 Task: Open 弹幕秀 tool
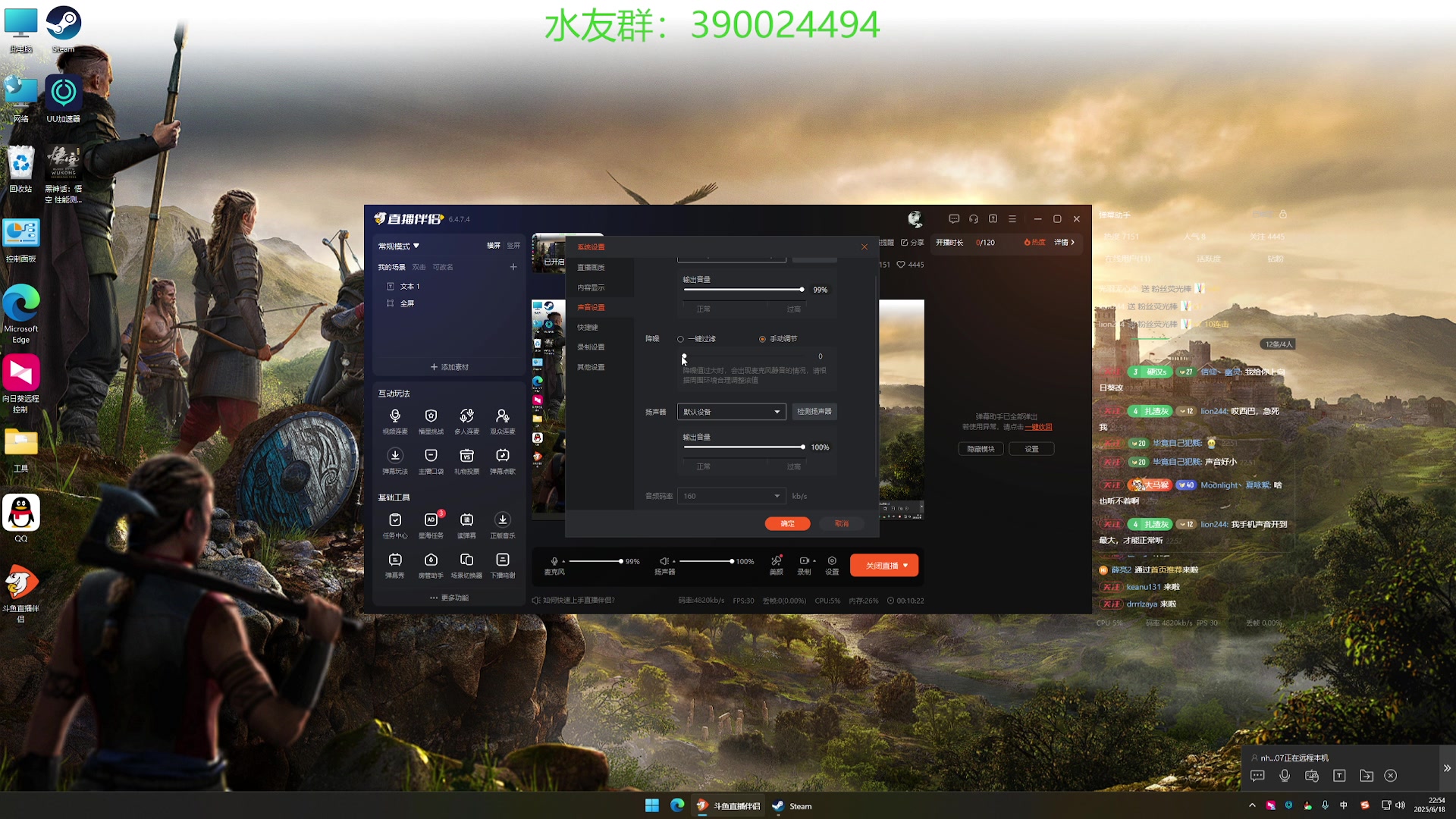[395, 565]
